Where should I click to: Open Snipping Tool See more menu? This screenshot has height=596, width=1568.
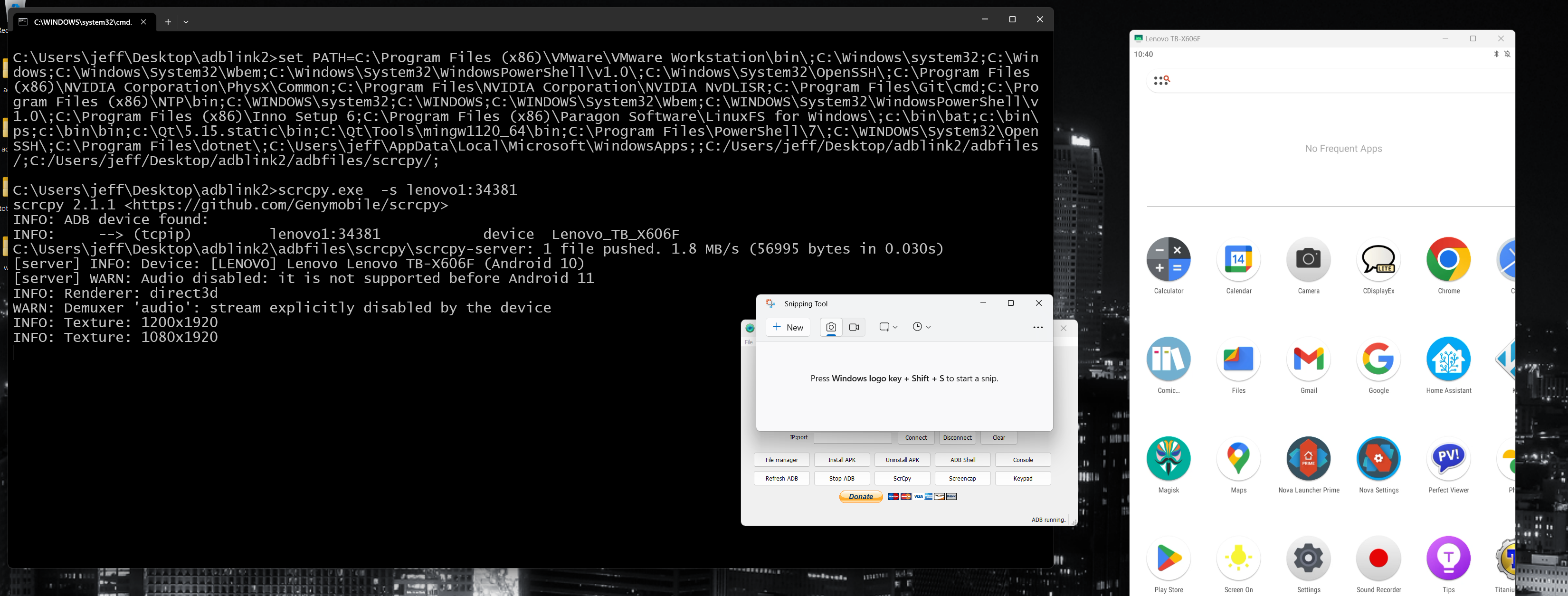pos(1038,328)
